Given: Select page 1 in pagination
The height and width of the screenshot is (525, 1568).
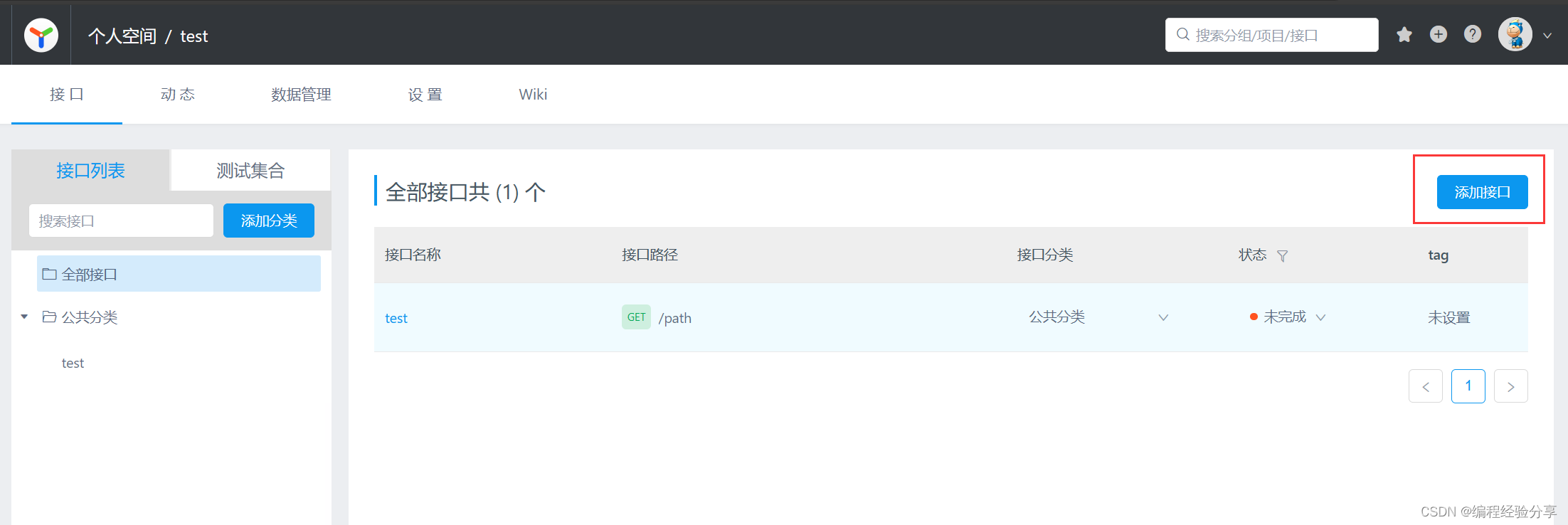Looking at the screenshot, I should click(x=1468, y=386).
